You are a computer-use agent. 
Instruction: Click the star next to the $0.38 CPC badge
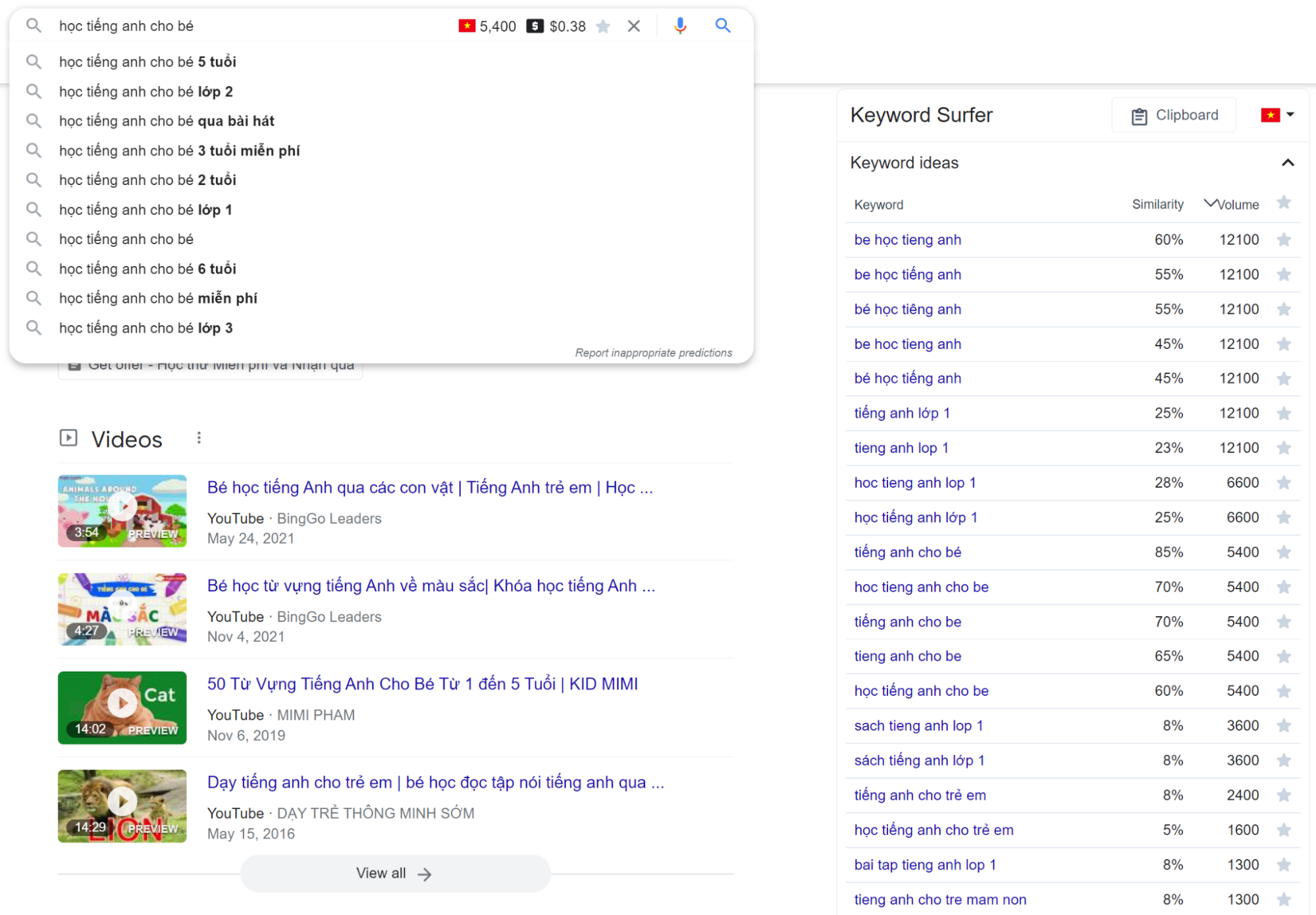603,26
